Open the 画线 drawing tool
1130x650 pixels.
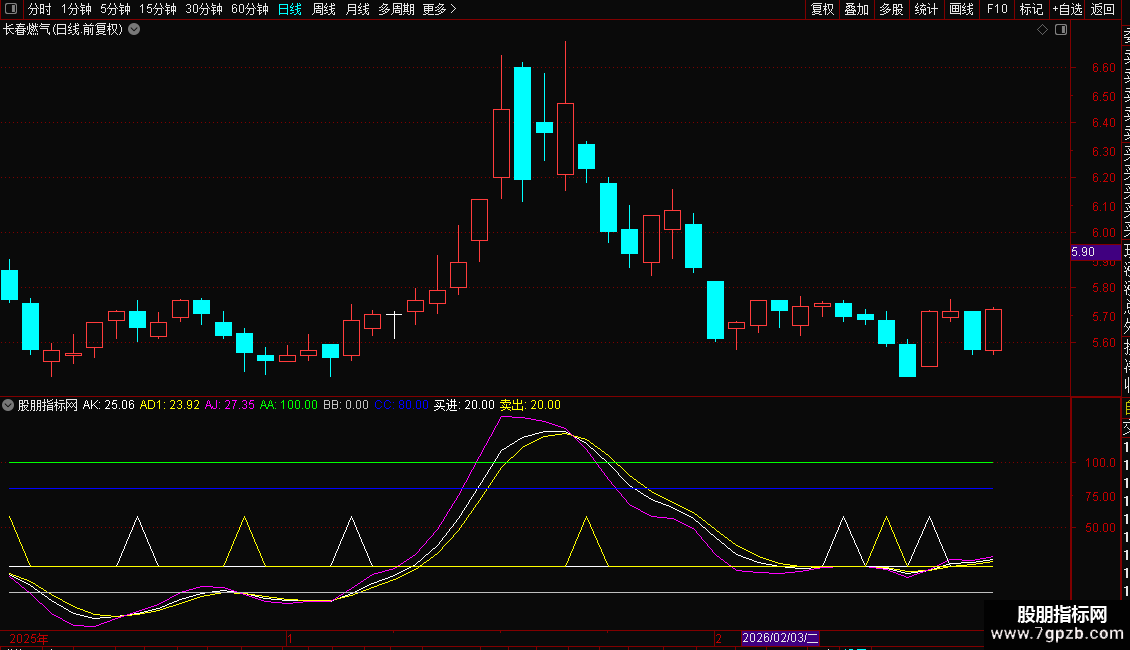(961, 9)
